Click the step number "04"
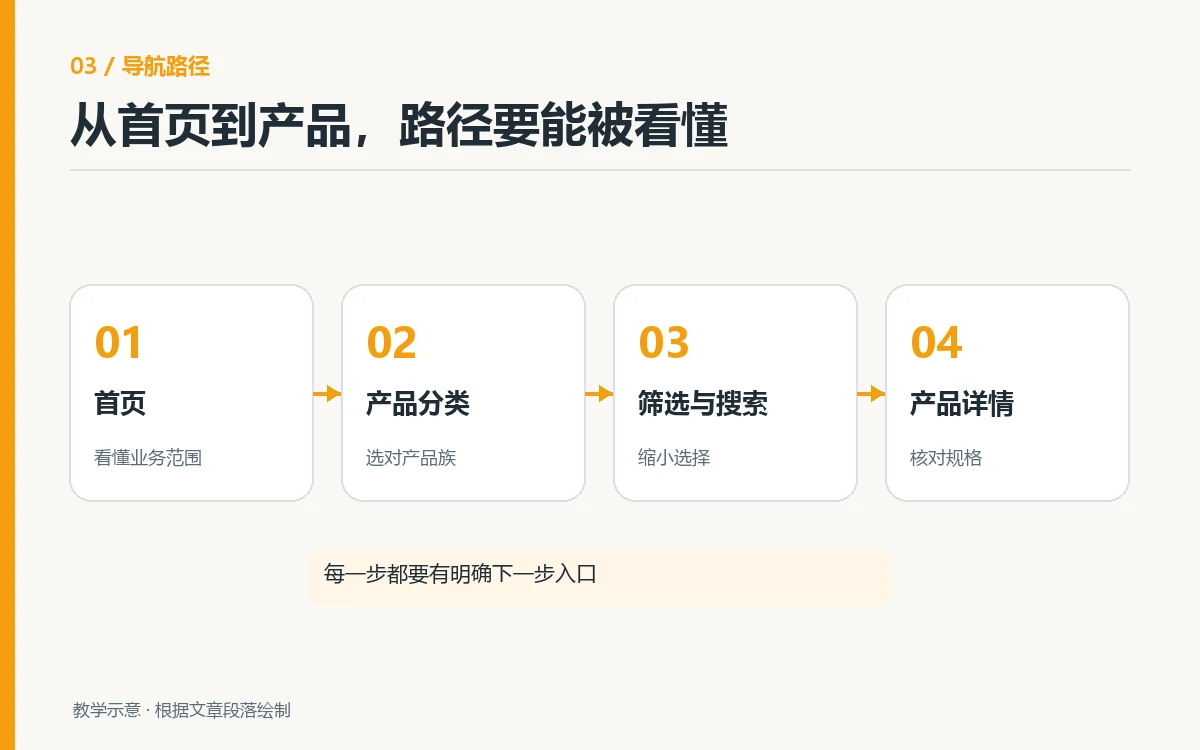Viewport: 1200px width, 750px height. pos(936,343)
